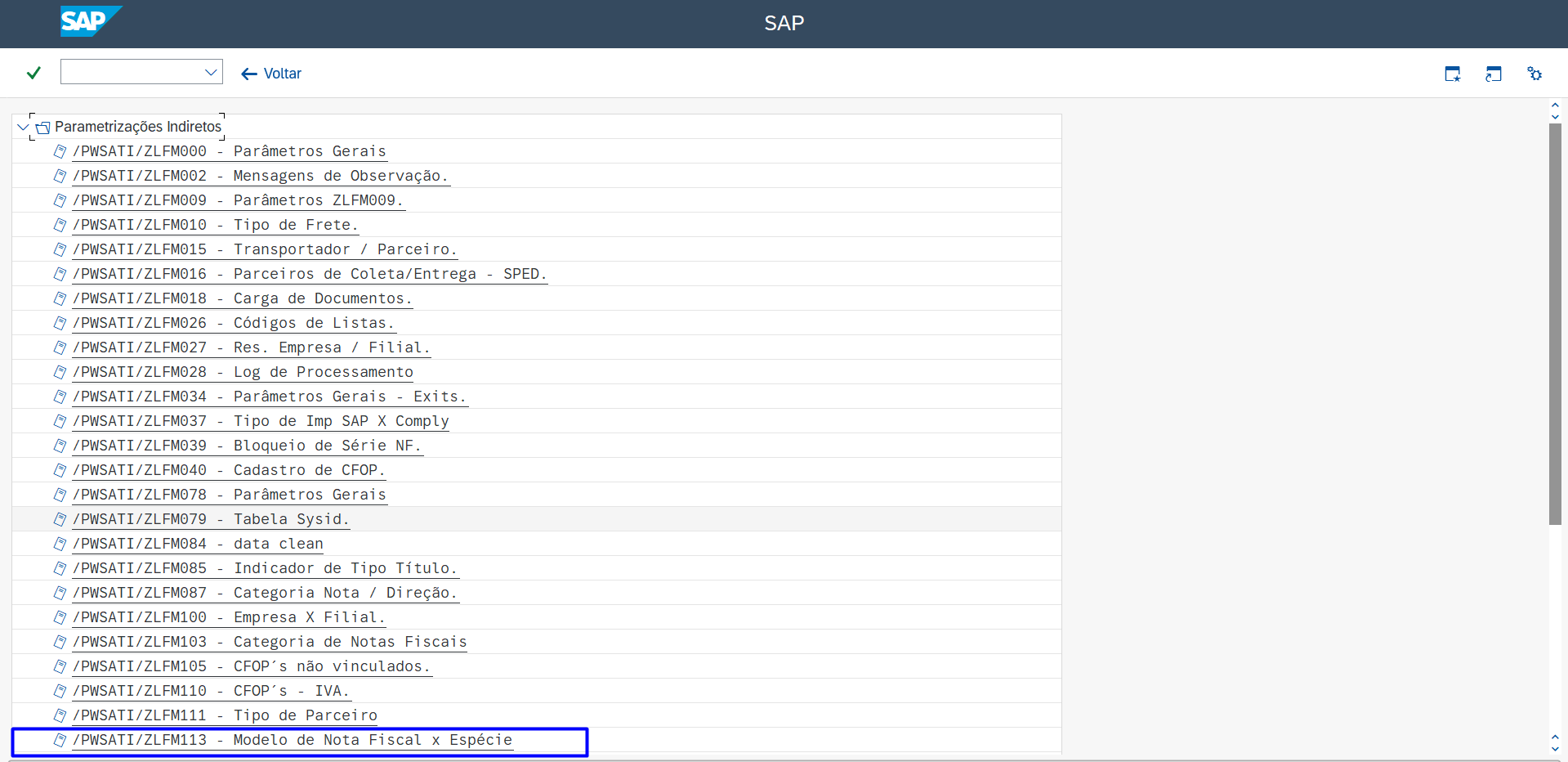Click the green checkmark Enter icon
The width and height of the screenshot is (1568, 762).
pyautogui.click(x=34, y=74)
